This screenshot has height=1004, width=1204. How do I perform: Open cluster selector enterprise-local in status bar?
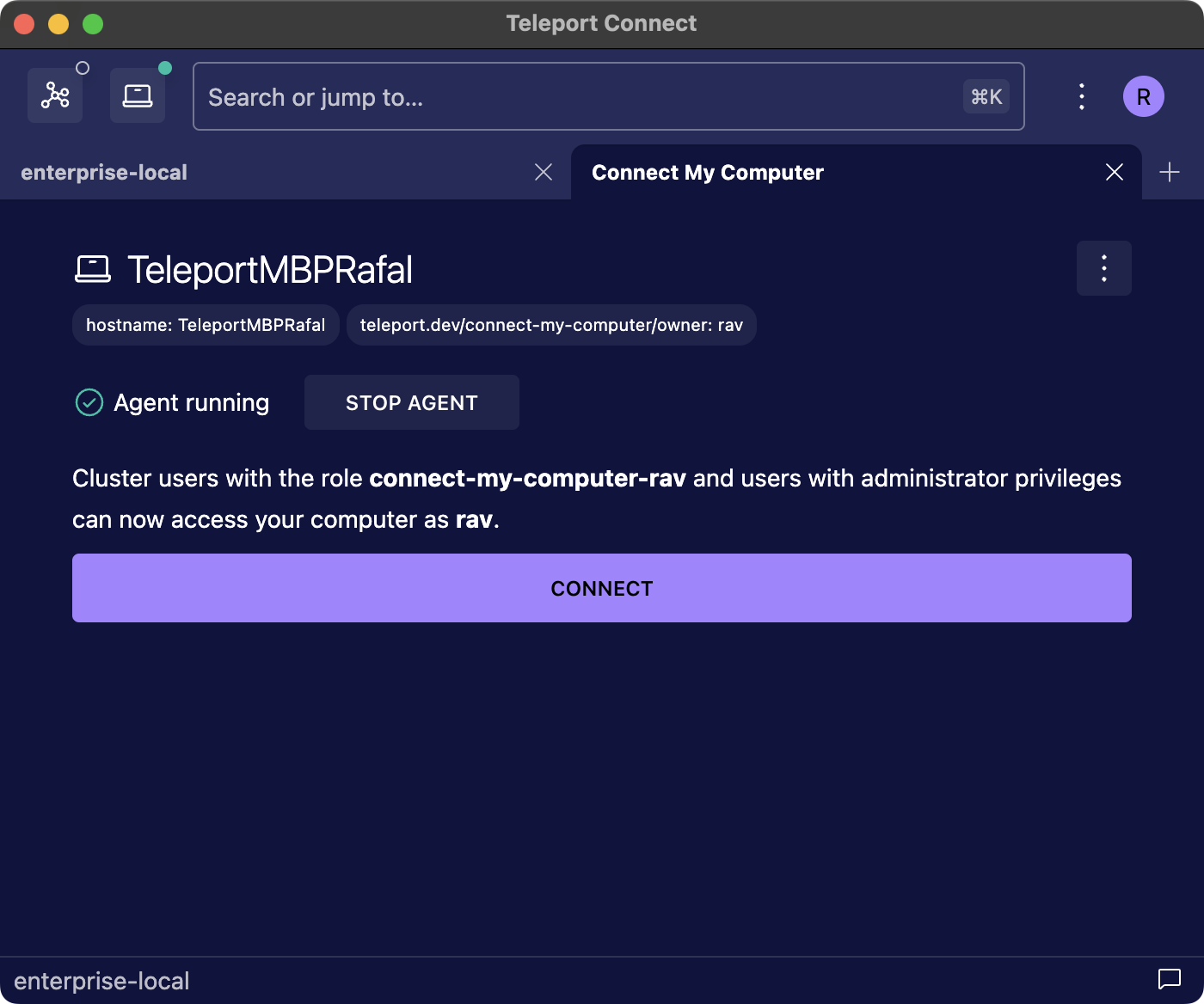(x=101, y=981)
